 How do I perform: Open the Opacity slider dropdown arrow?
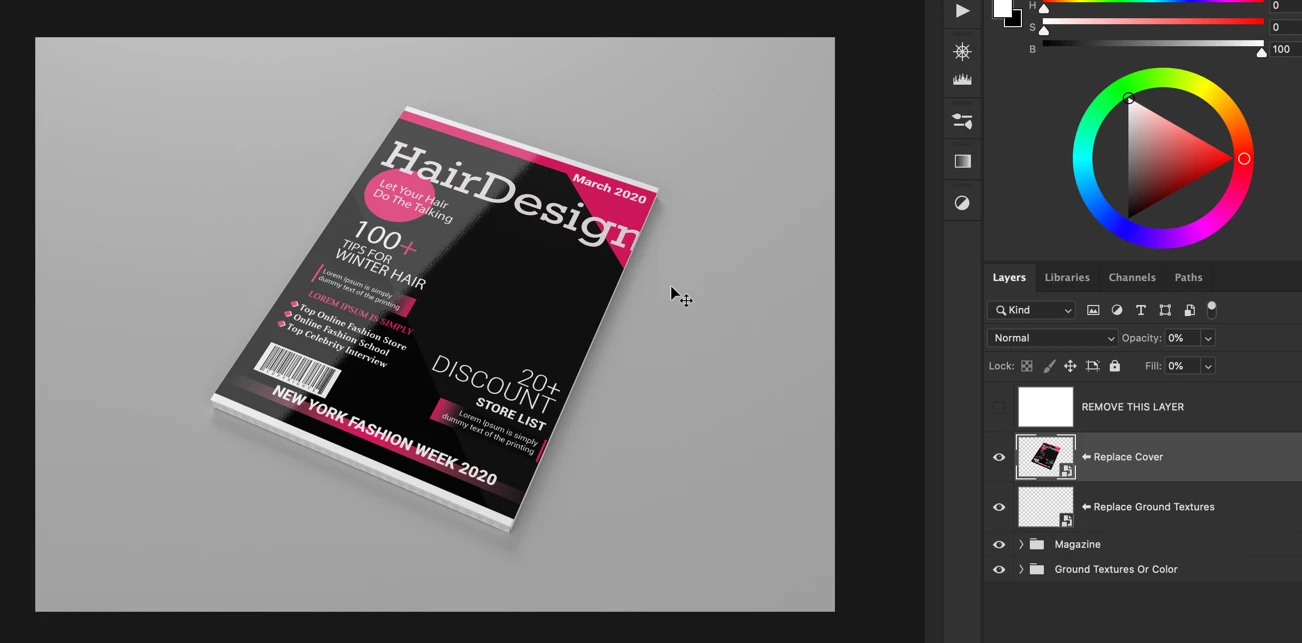1208,338
